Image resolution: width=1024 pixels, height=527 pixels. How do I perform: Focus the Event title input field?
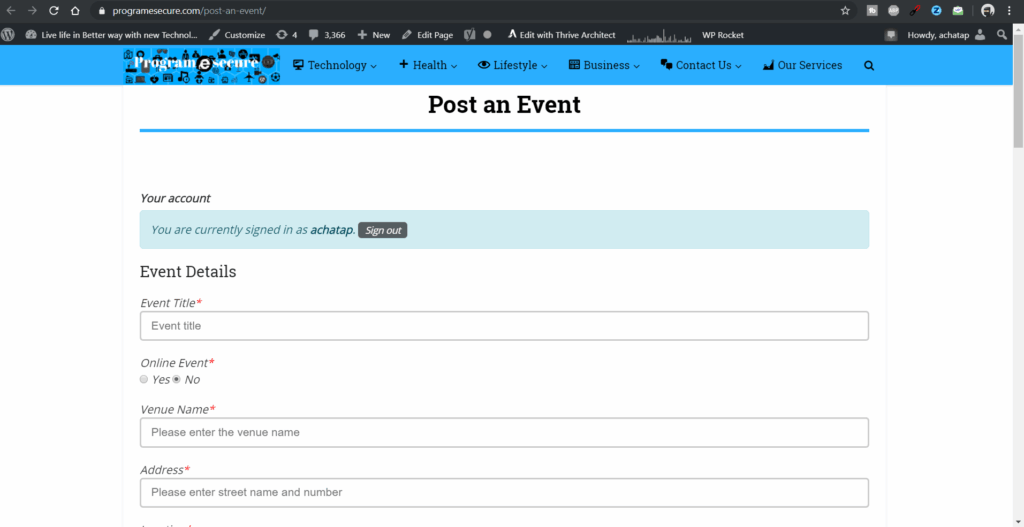(504, 326)
